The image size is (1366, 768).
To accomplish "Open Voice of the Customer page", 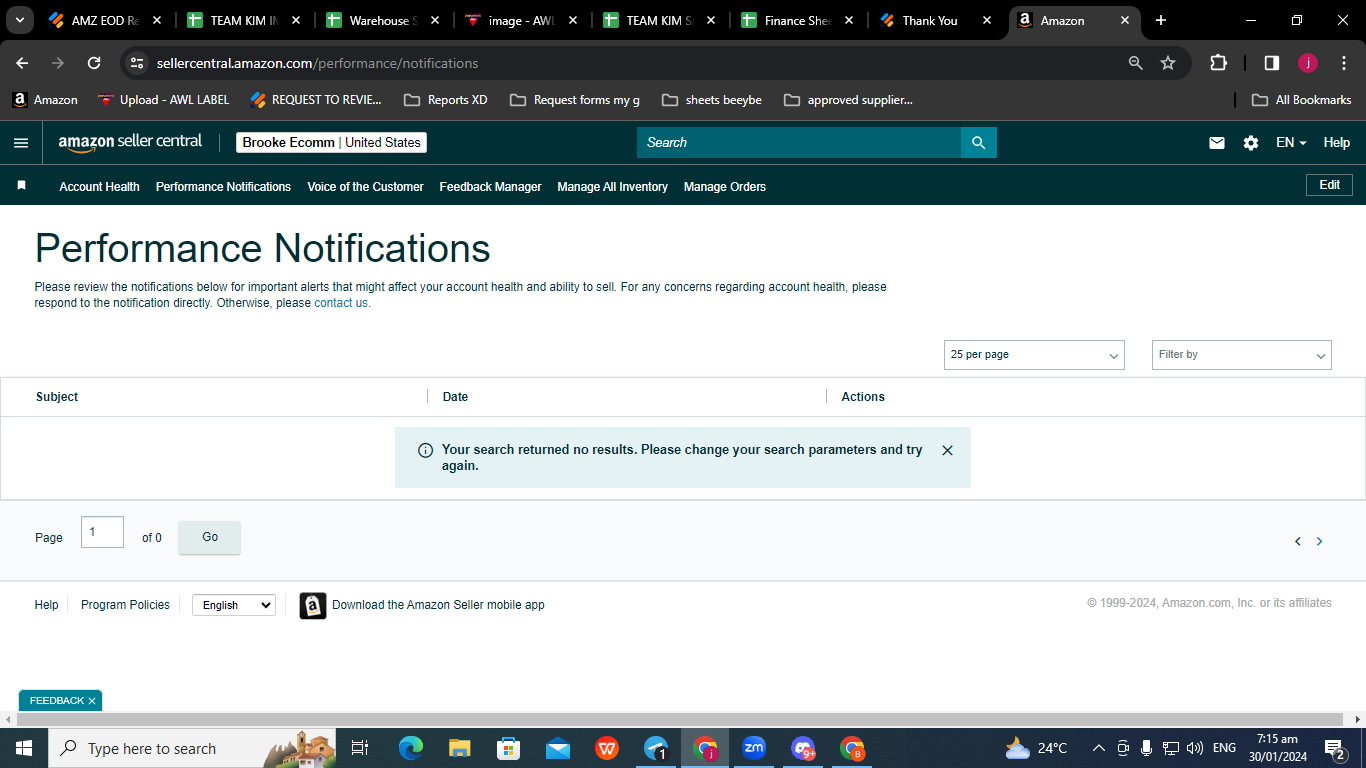I will tap(365, 187).
